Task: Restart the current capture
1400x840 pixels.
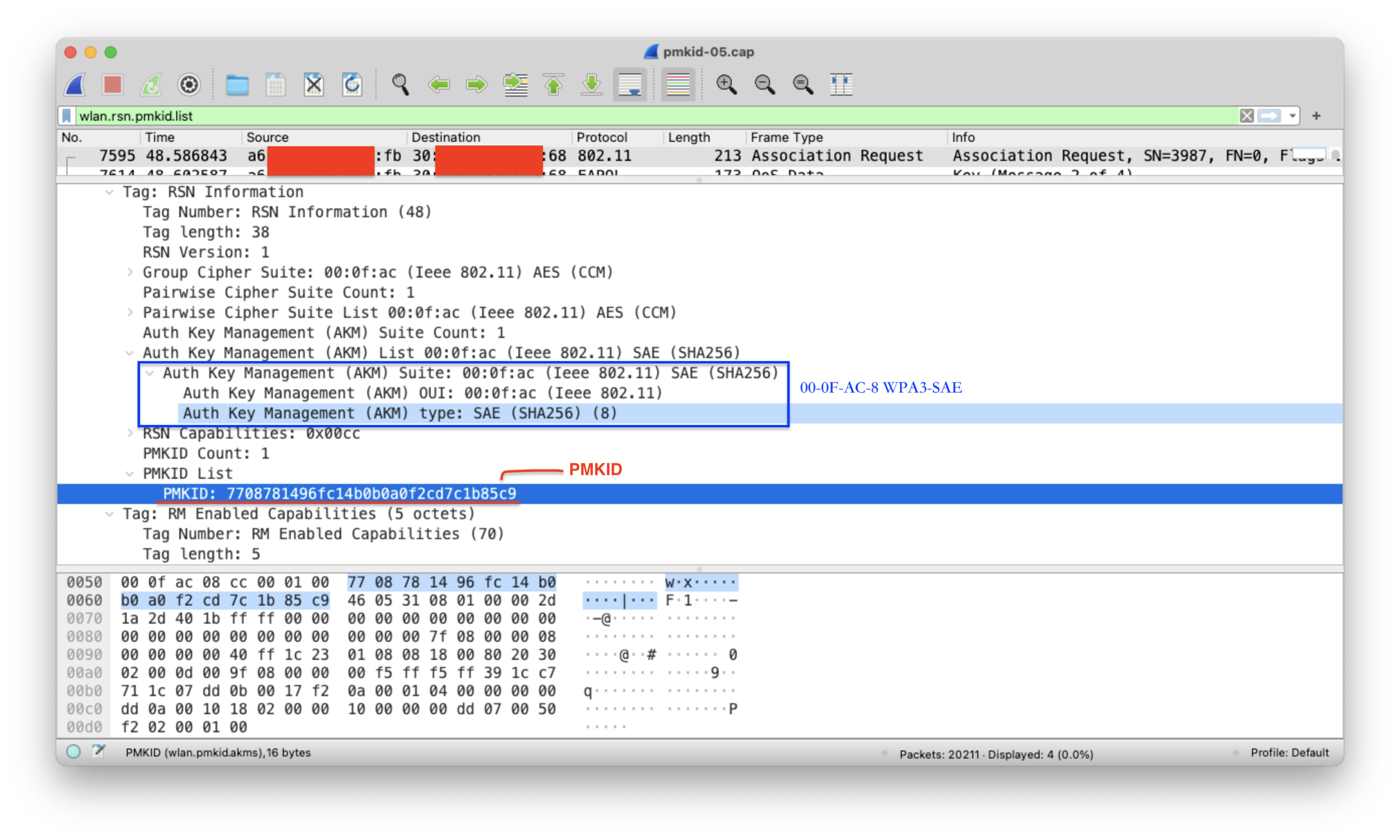Action: 151,85
